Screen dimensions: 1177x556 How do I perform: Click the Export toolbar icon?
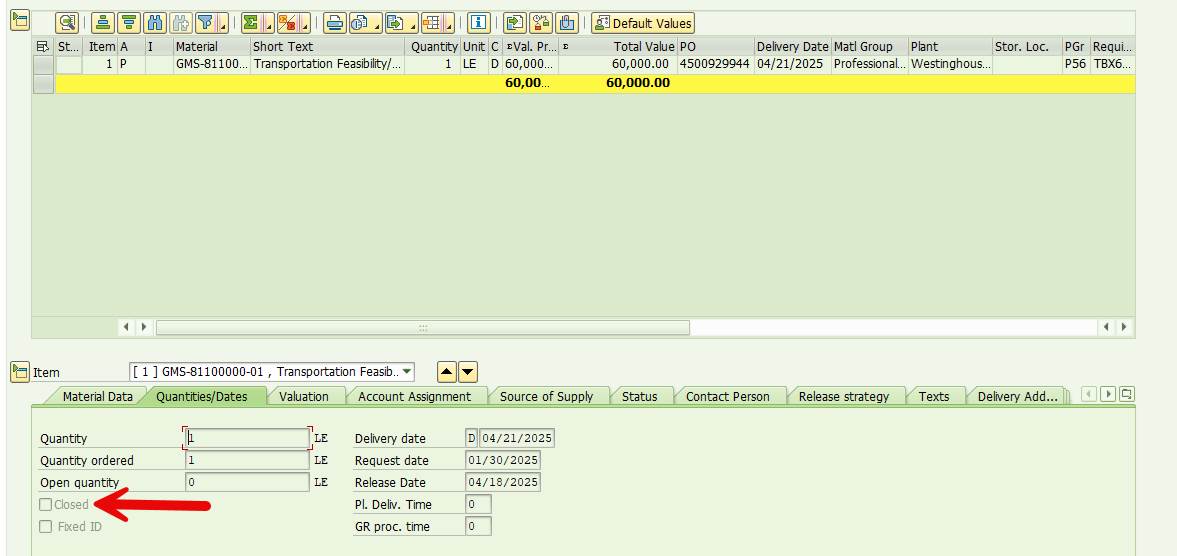coord(395,23)
